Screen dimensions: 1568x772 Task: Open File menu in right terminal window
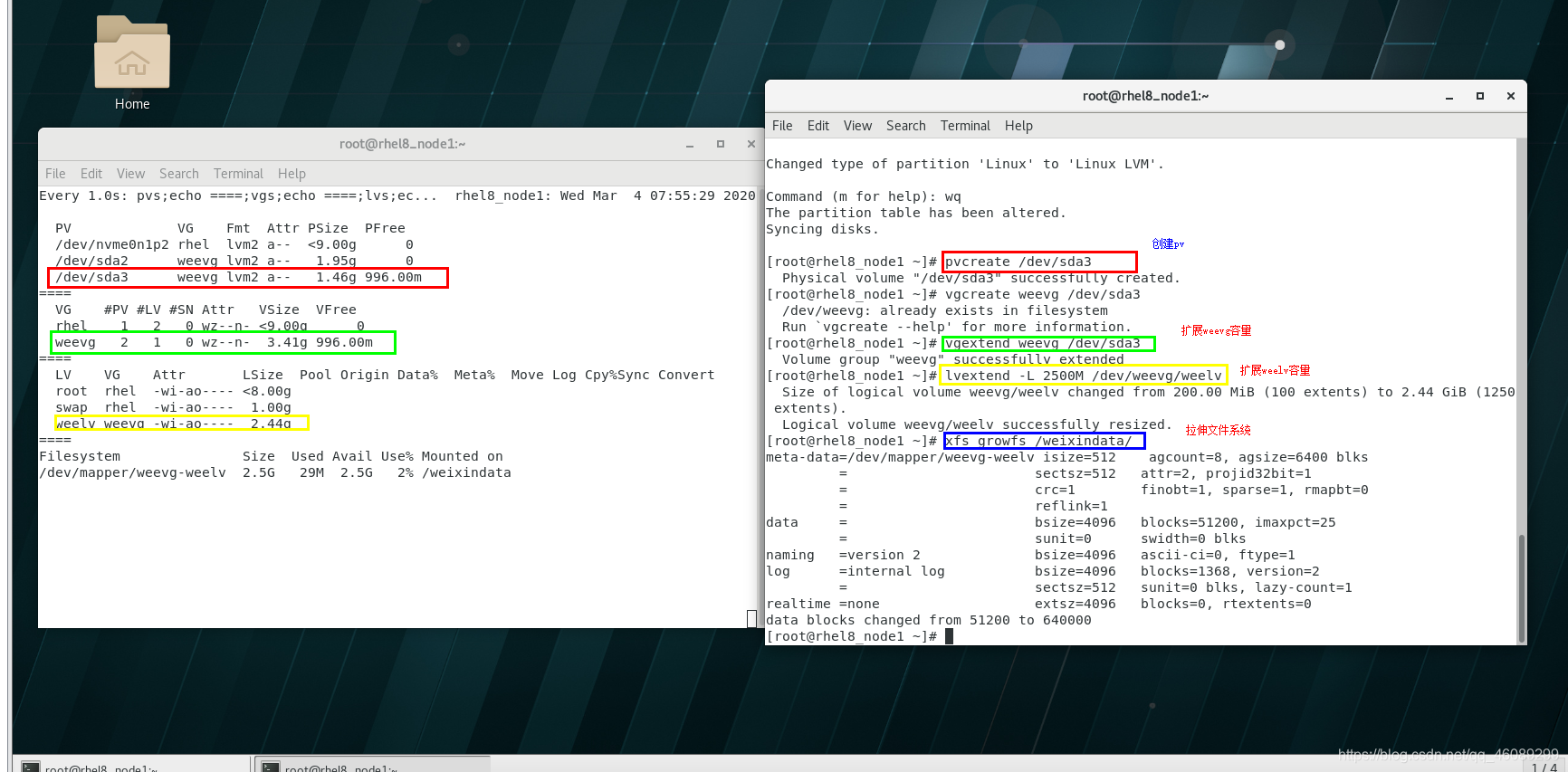point(782,126)
